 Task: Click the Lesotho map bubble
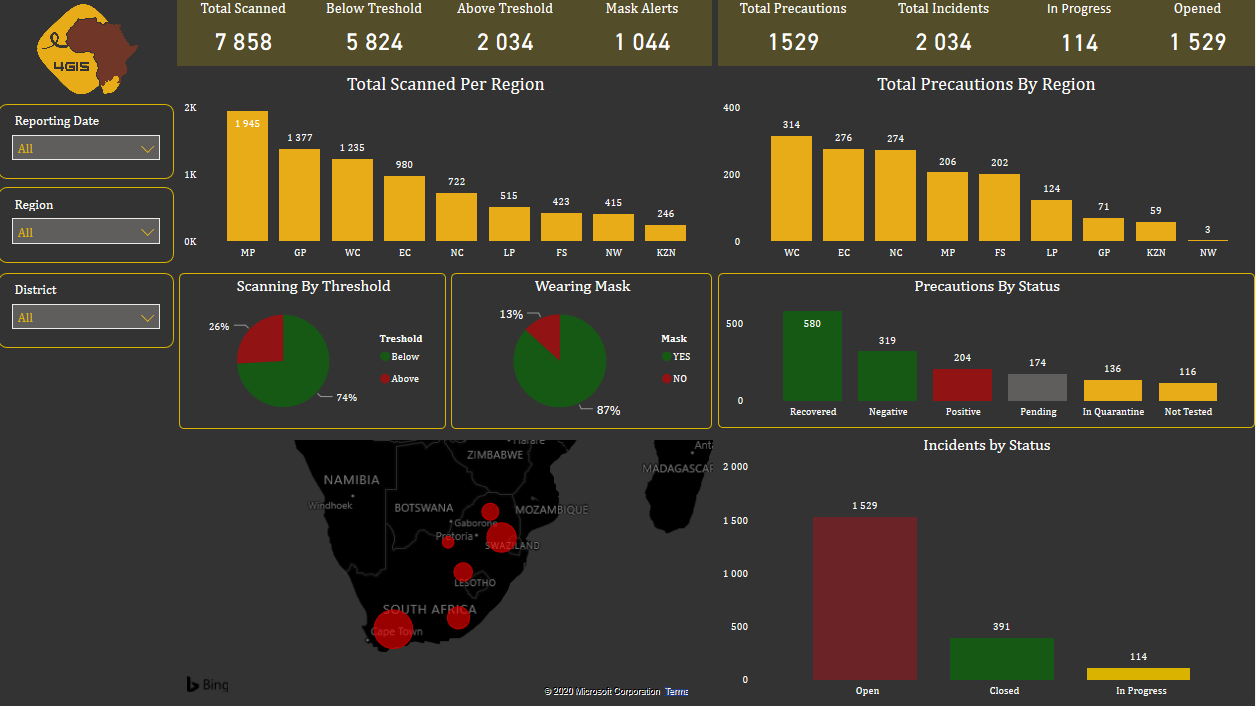pos(463,573)
